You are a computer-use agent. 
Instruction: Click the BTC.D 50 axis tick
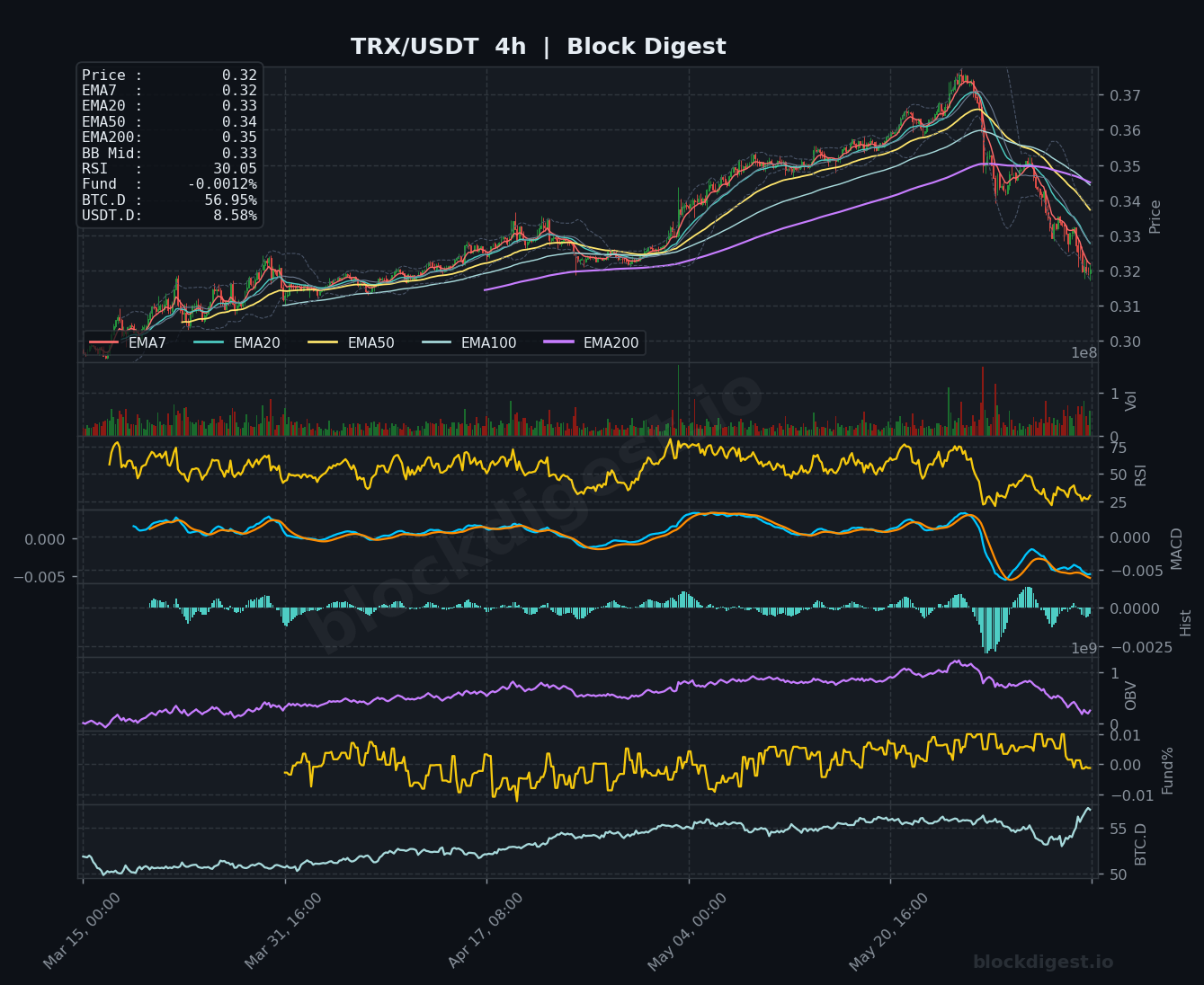point(1119,874)
